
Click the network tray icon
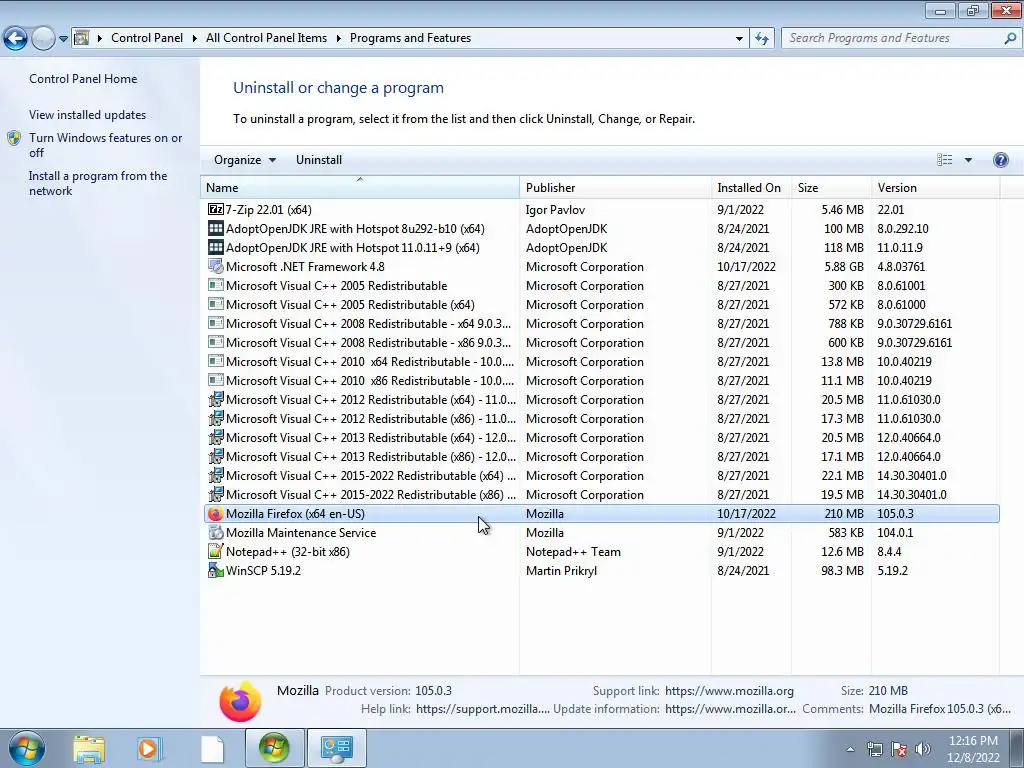pyautogui.click(x=874, y=749)
